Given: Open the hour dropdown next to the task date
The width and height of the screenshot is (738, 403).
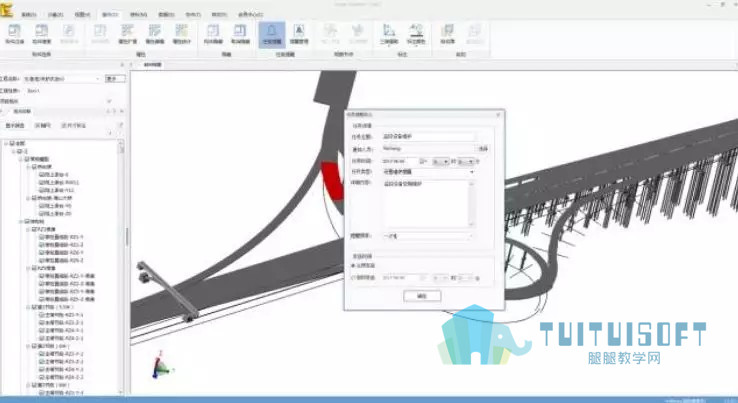Looking at the screenshot, I should click(x=440, y=161).
